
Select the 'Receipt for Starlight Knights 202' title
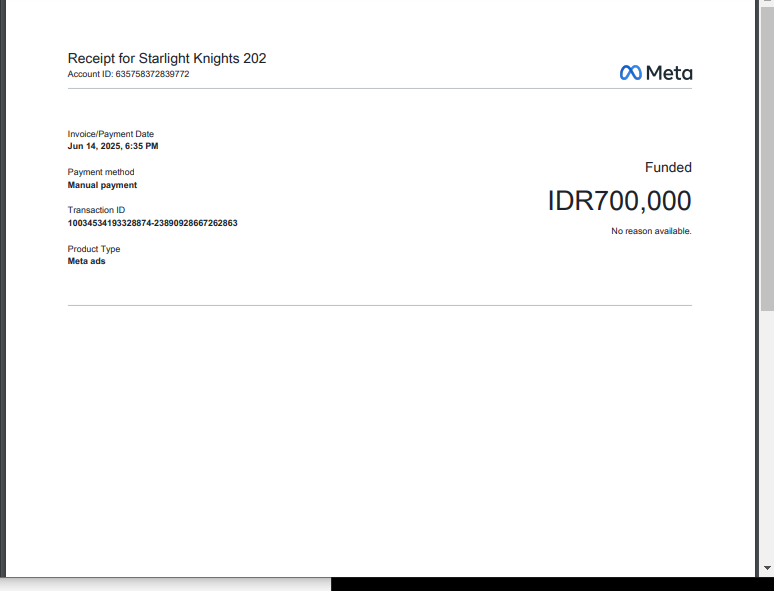pyautogui.click(x=167, y=58)
